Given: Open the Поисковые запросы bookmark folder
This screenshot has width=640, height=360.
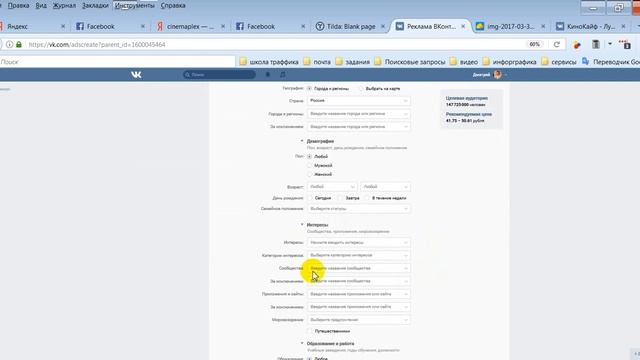Looking at the screenshot, I should 410,62.
